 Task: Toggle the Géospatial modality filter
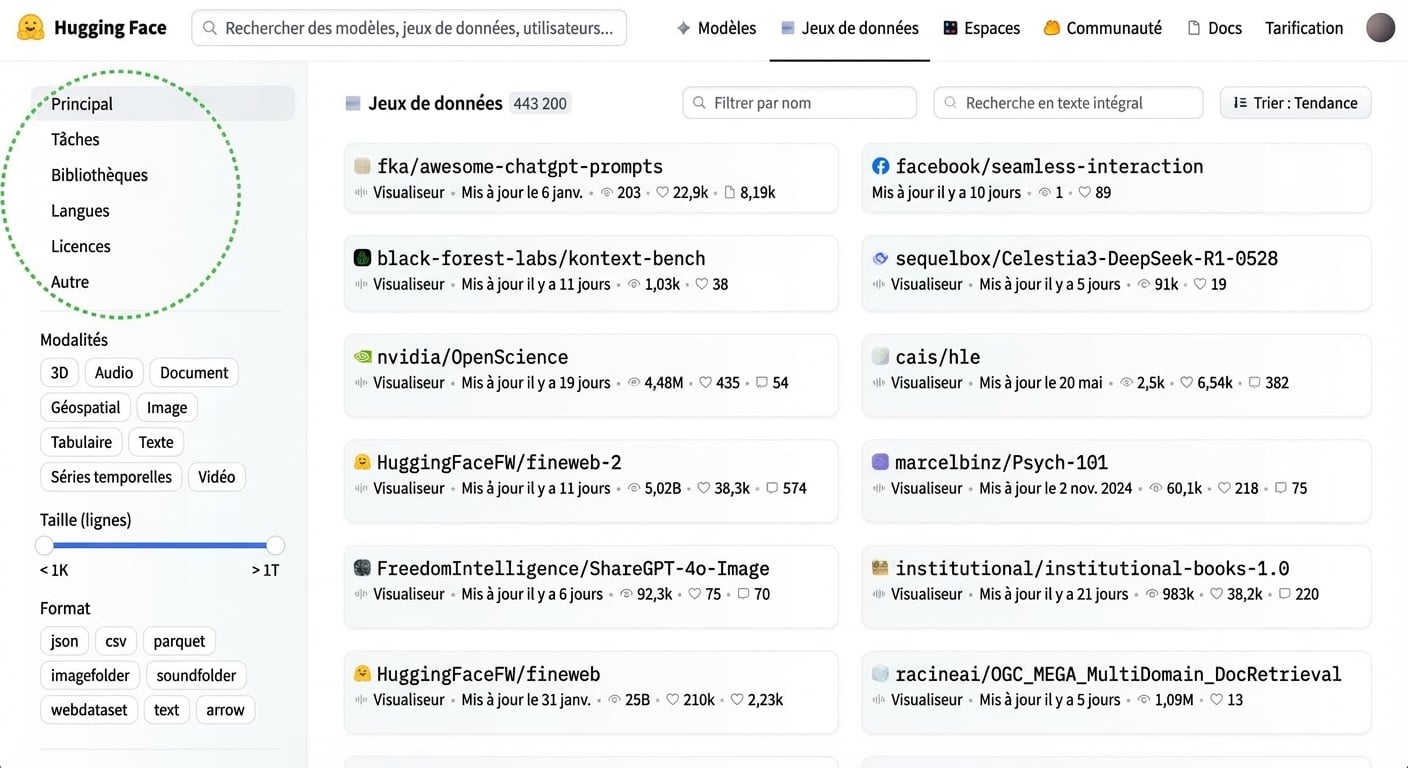tap(86, 408)
